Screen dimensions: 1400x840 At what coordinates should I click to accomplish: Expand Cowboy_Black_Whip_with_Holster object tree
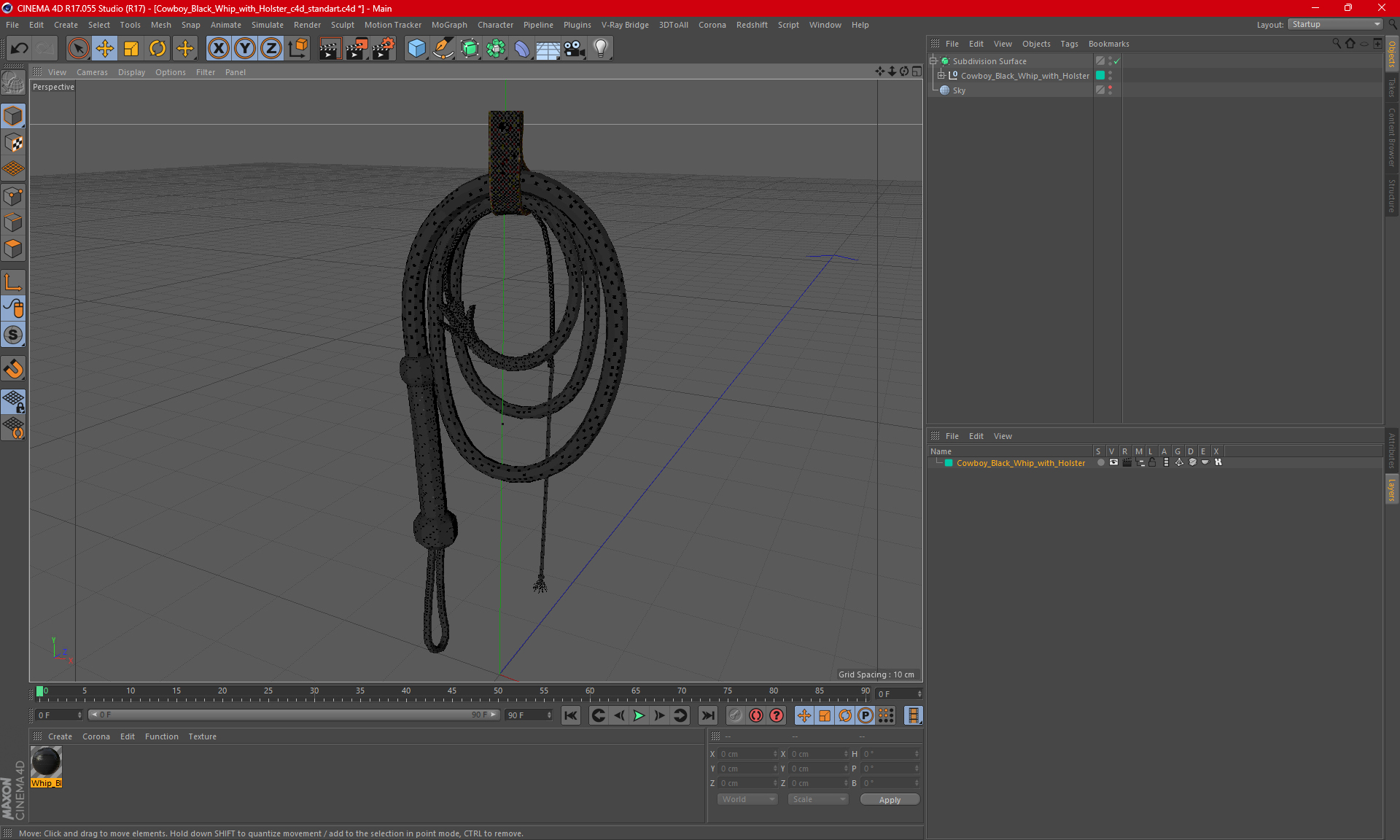tap(941, 75)
